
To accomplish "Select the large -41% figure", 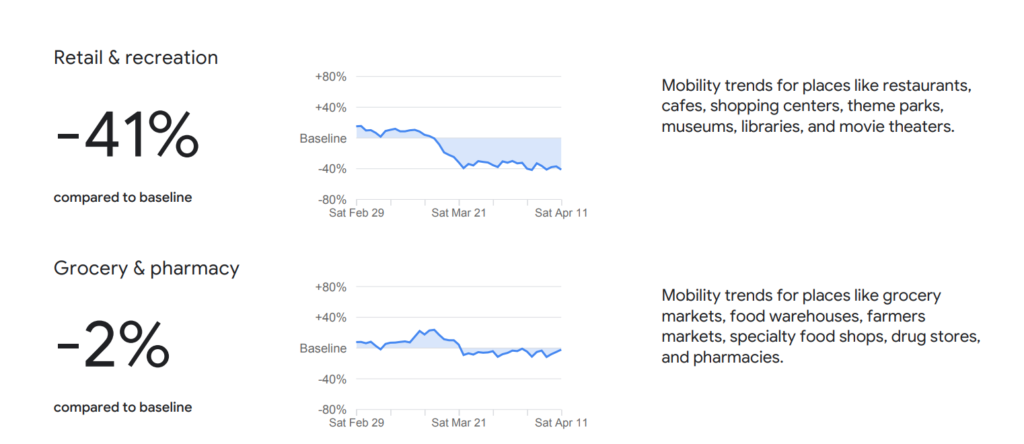I will pyautogui.click(x=127, y=137).
